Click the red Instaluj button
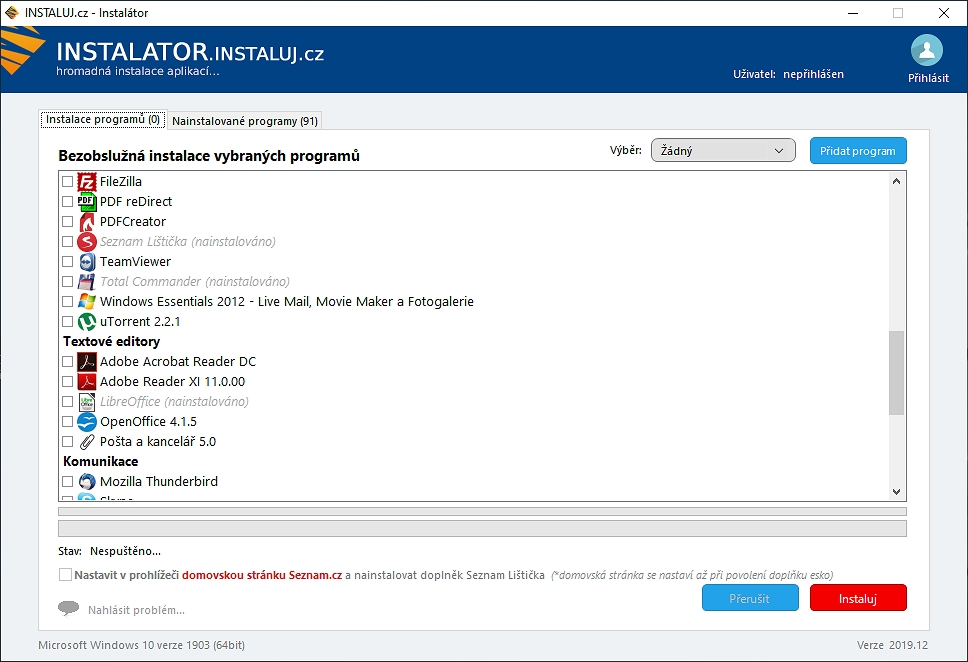 (858, 598)
